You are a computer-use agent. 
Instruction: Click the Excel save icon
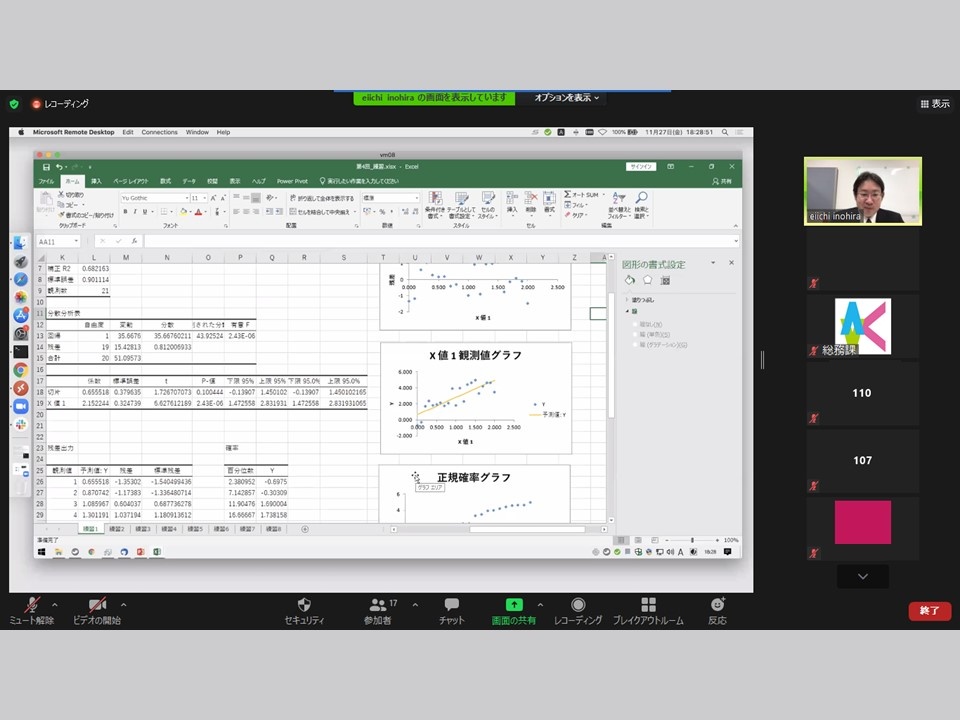click(46, 167)
